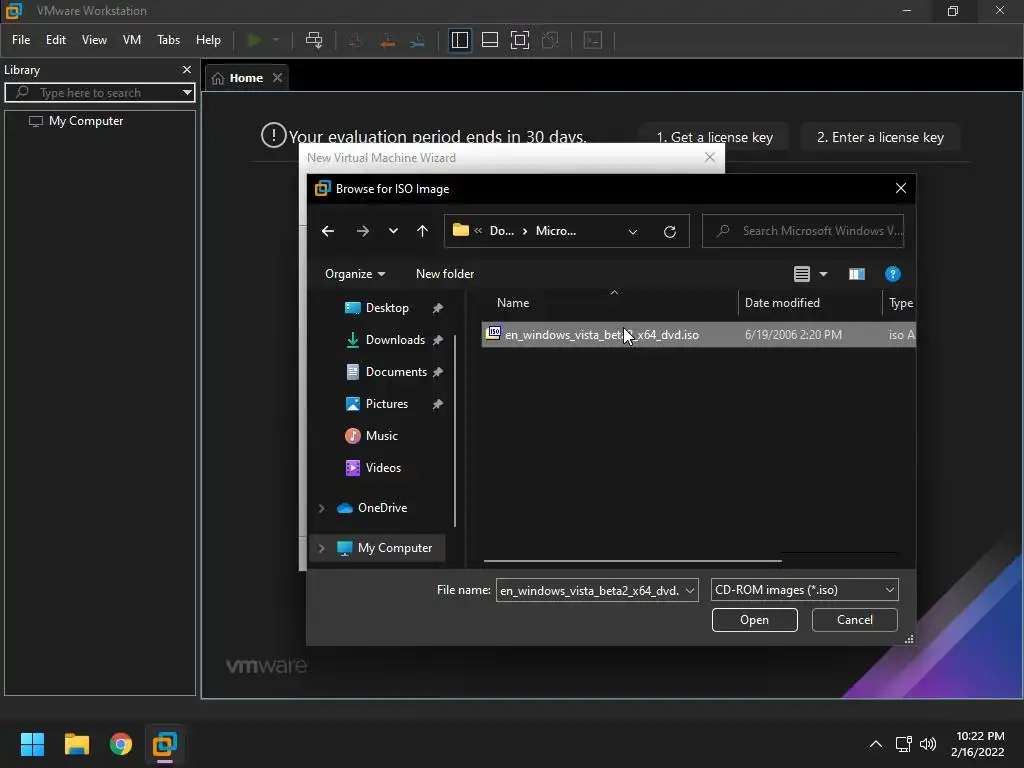This screenshot has width=1024, height=768.
Task: Click the Send Ctrl+Alt+Del toolbar icon
Action: [314, 40]
